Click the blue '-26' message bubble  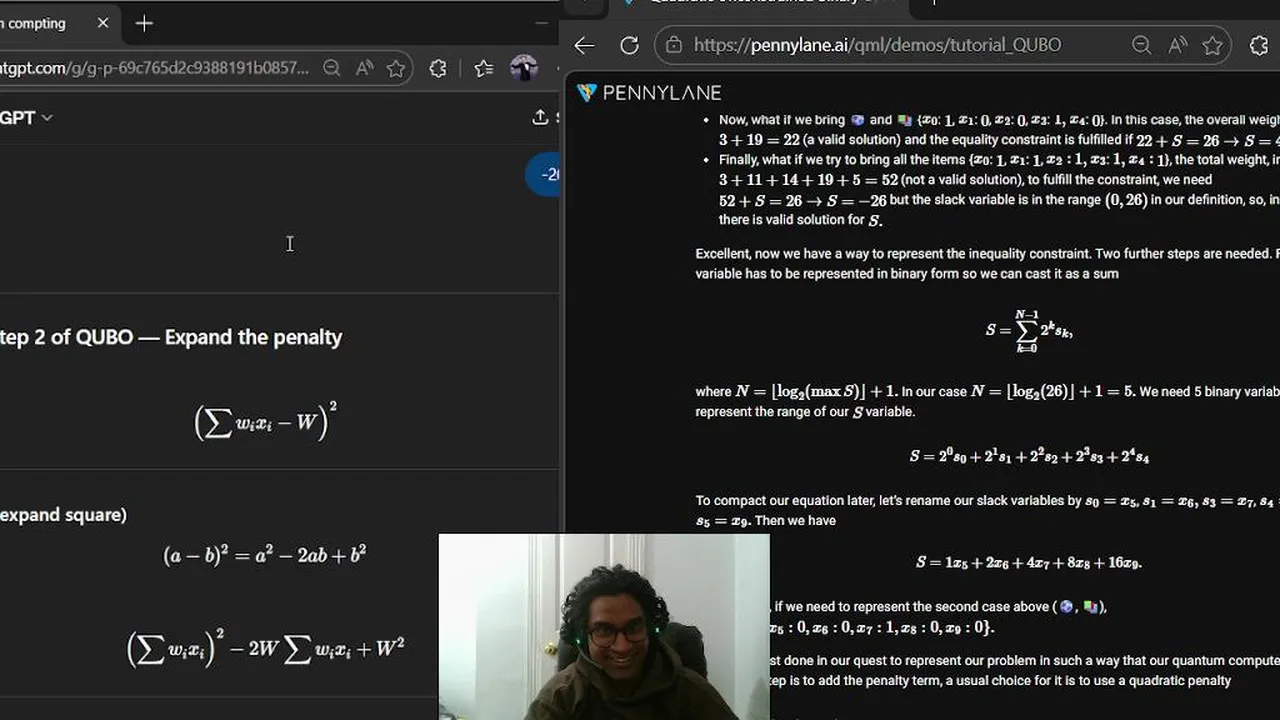click(543, 174)
